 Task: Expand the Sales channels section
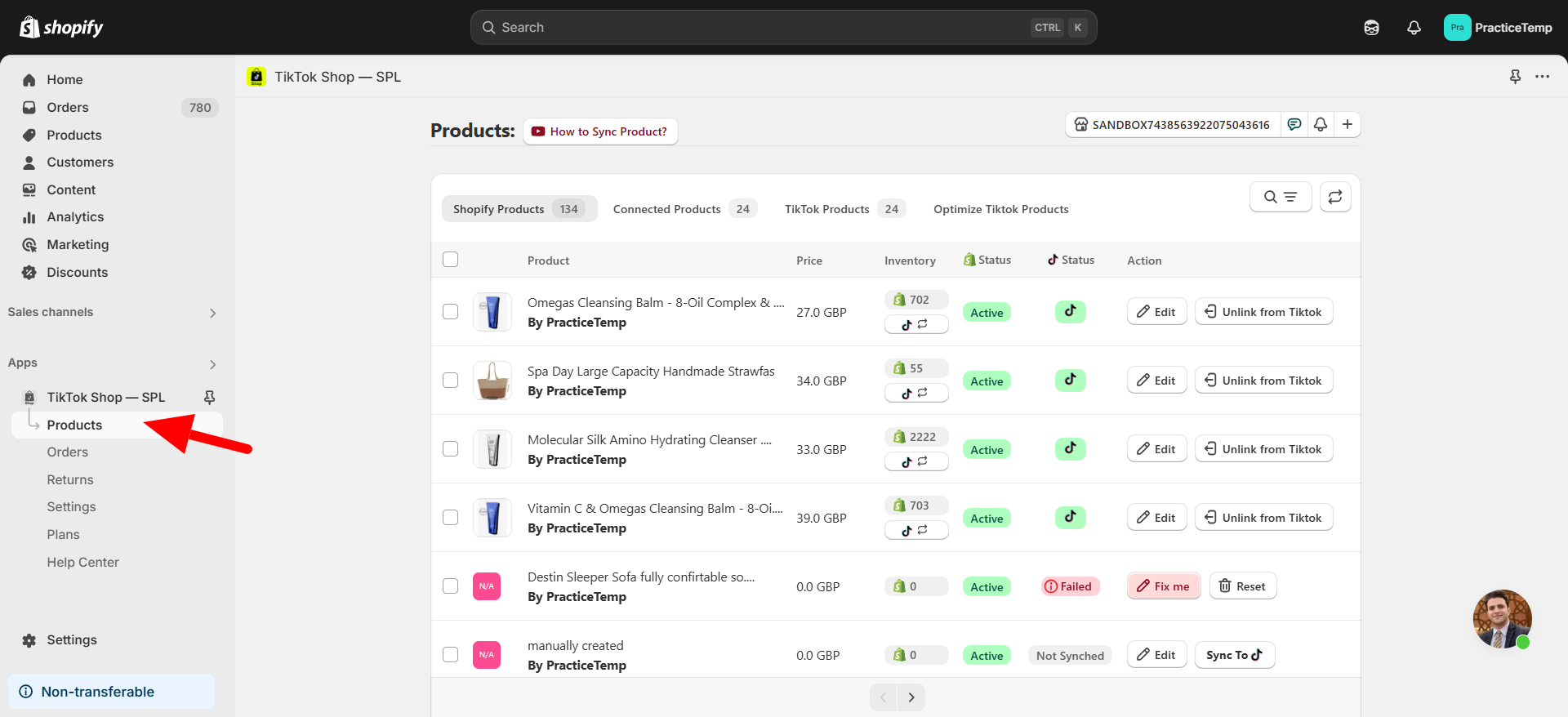(x=212, y=313)
